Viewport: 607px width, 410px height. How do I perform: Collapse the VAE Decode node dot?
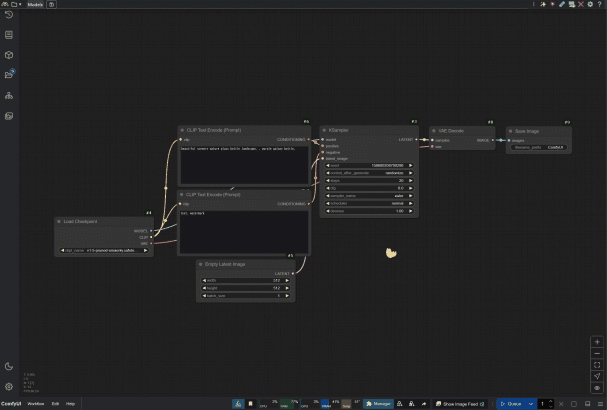coord(434,131)
